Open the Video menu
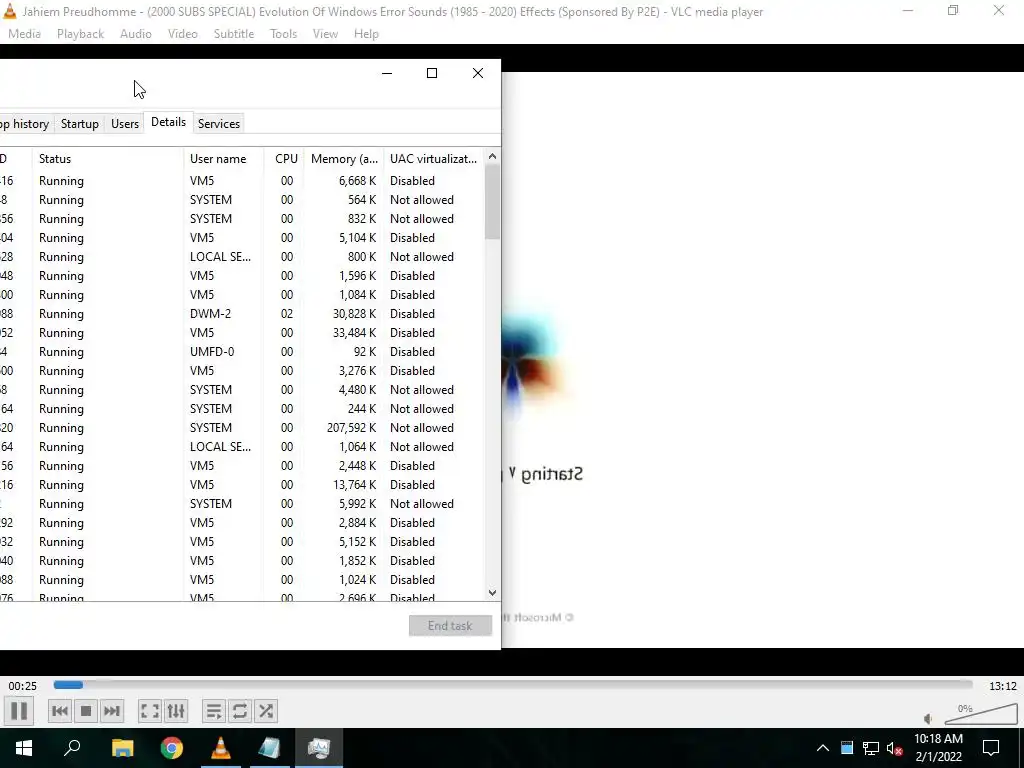Viewport: 1024px width, 768px height. point(183,34)
